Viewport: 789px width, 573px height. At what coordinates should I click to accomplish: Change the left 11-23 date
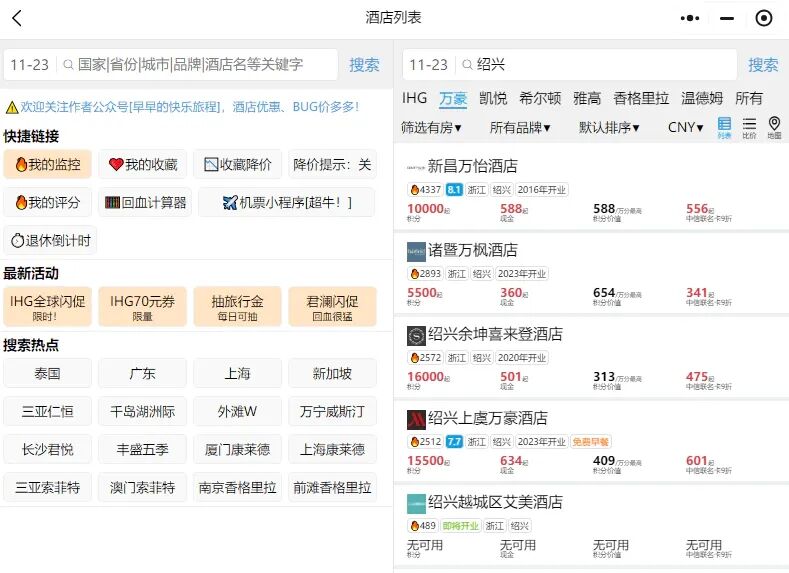click(x=30, y=64)
